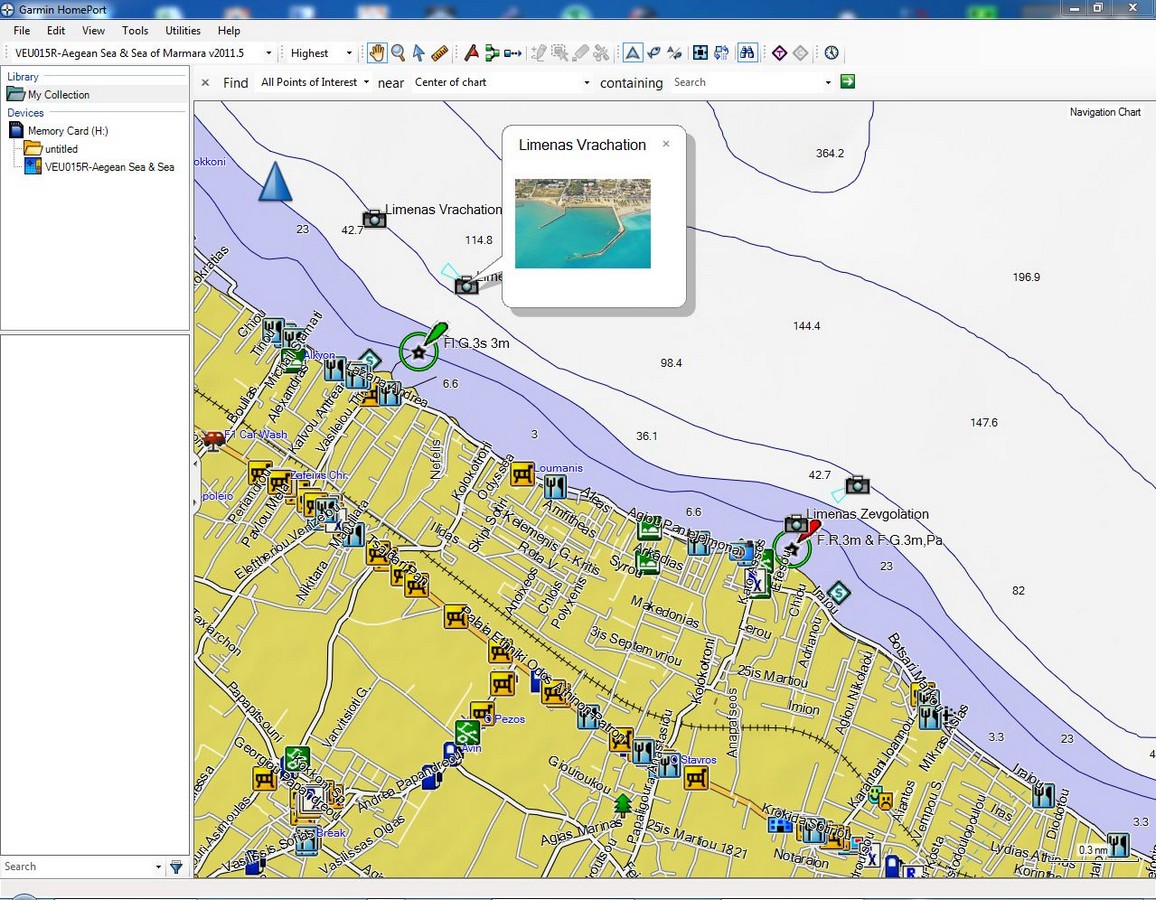Toggle the navigation chart triangle view
The width and height of the screenshot is (1156, 900).
[633, 52]
